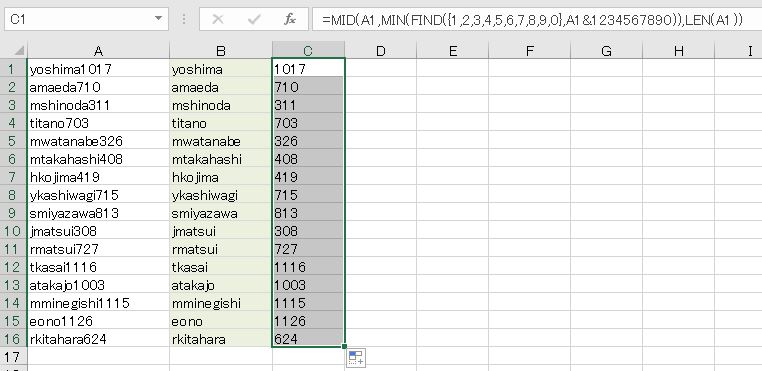The image size is (762, 371).
Task: Click cell containing mtakahashi408
Action: pyautogui.click(x=98, y=159)
